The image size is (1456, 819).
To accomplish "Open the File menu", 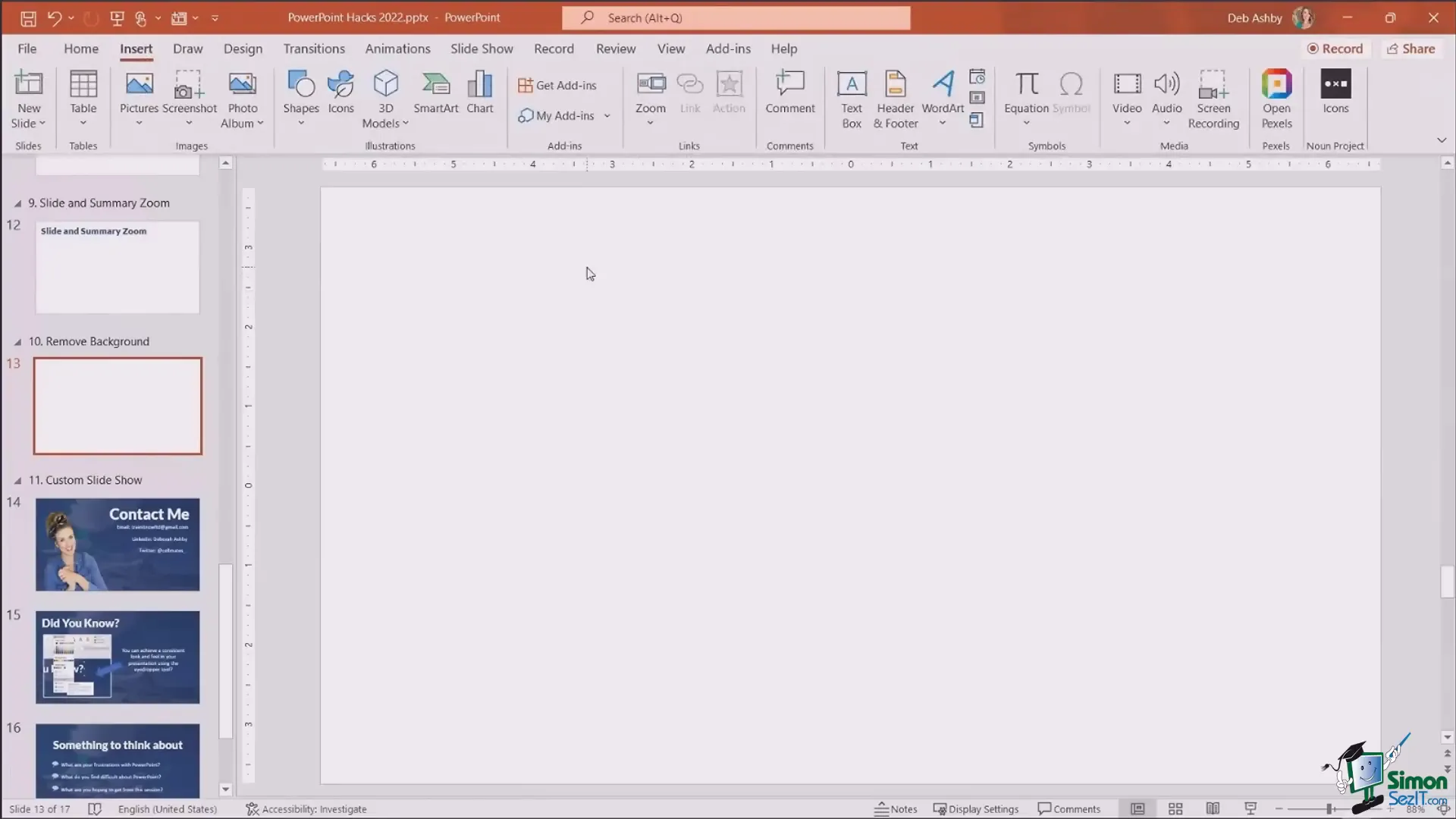I will [x=27, y=49].
